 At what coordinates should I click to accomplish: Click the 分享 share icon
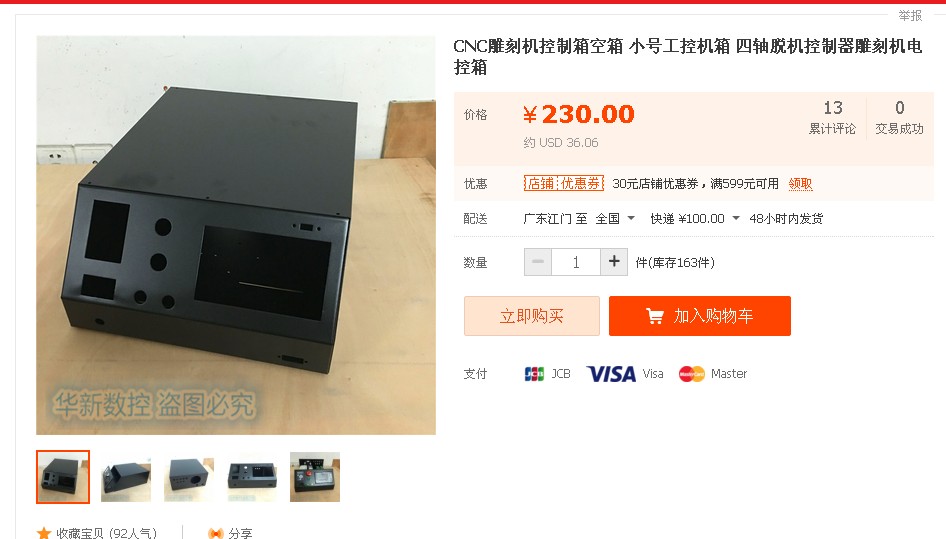[215, 534]
